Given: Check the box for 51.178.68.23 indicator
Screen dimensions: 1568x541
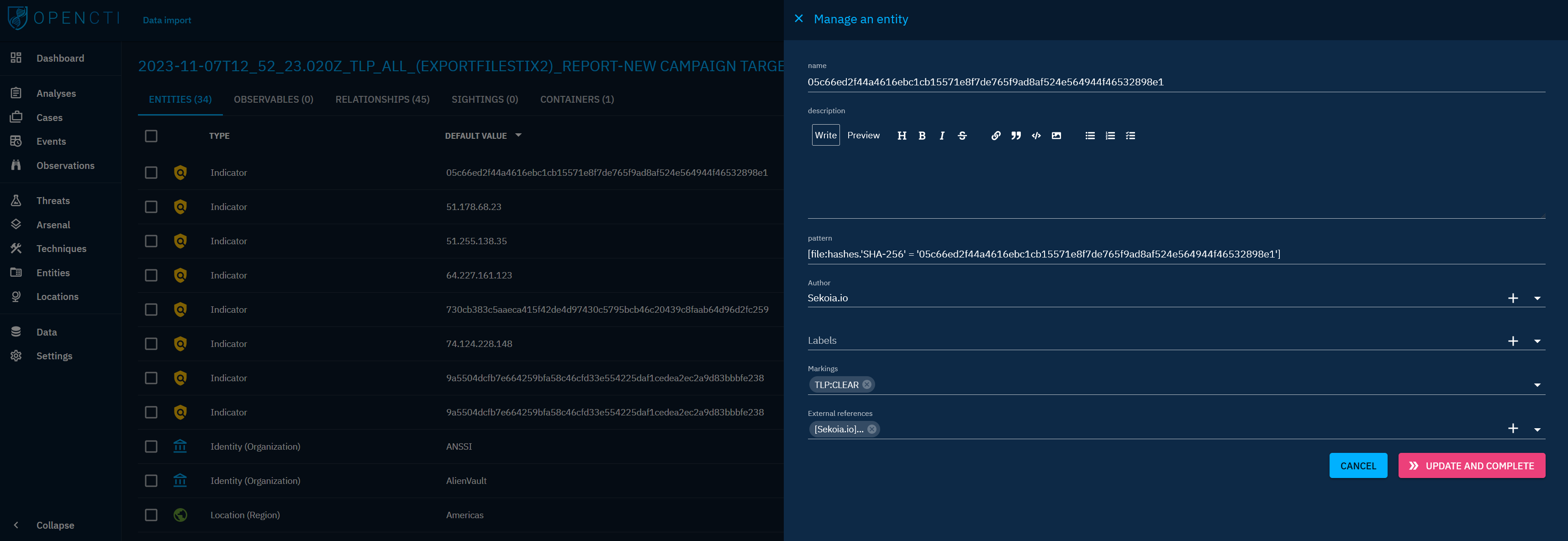Looking at the screenshot, I should [x=151, y=207].
